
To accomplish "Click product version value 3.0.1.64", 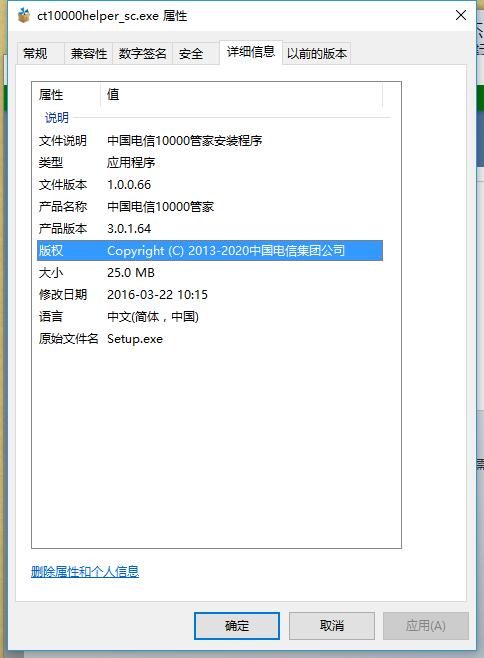I will click(129, 229).
